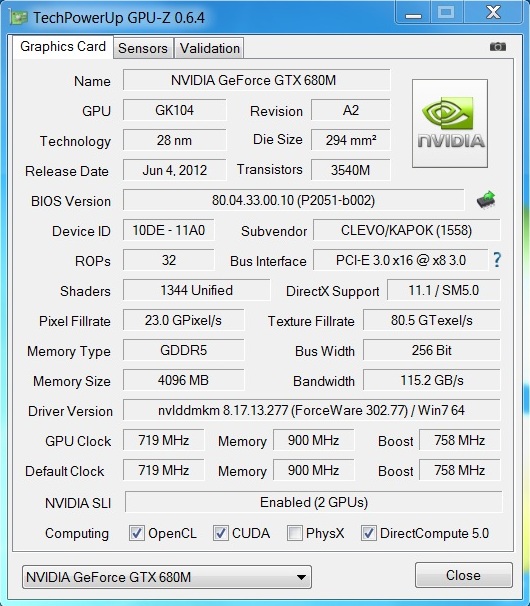Click GPU Clock row Memory 900 MHz field

pyautogui.click(x=314, y=440)
